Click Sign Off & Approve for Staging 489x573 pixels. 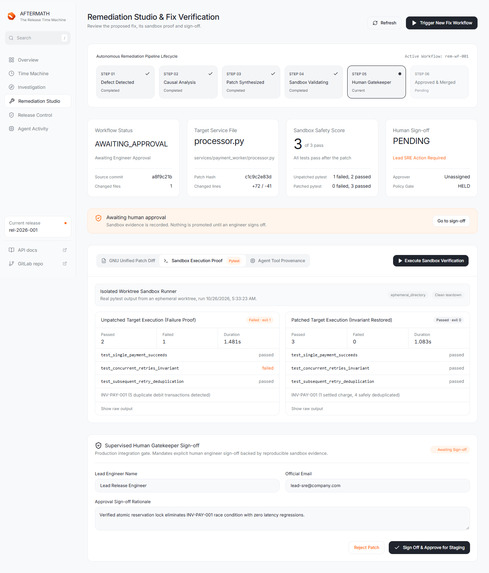(x=429, y=547)
